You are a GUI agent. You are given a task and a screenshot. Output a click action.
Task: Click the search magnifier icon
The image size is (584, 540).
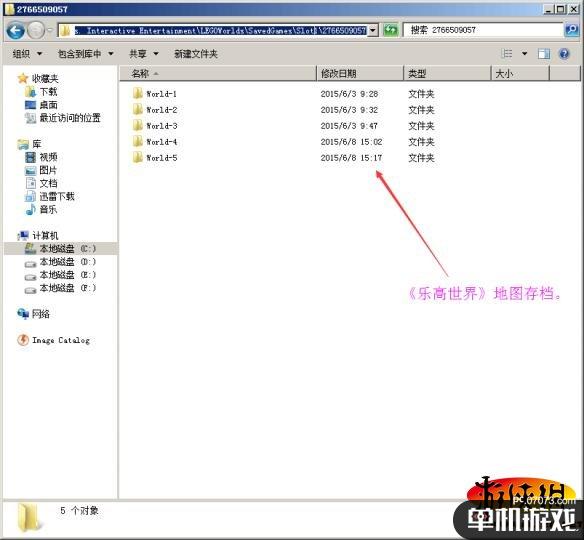571,30
